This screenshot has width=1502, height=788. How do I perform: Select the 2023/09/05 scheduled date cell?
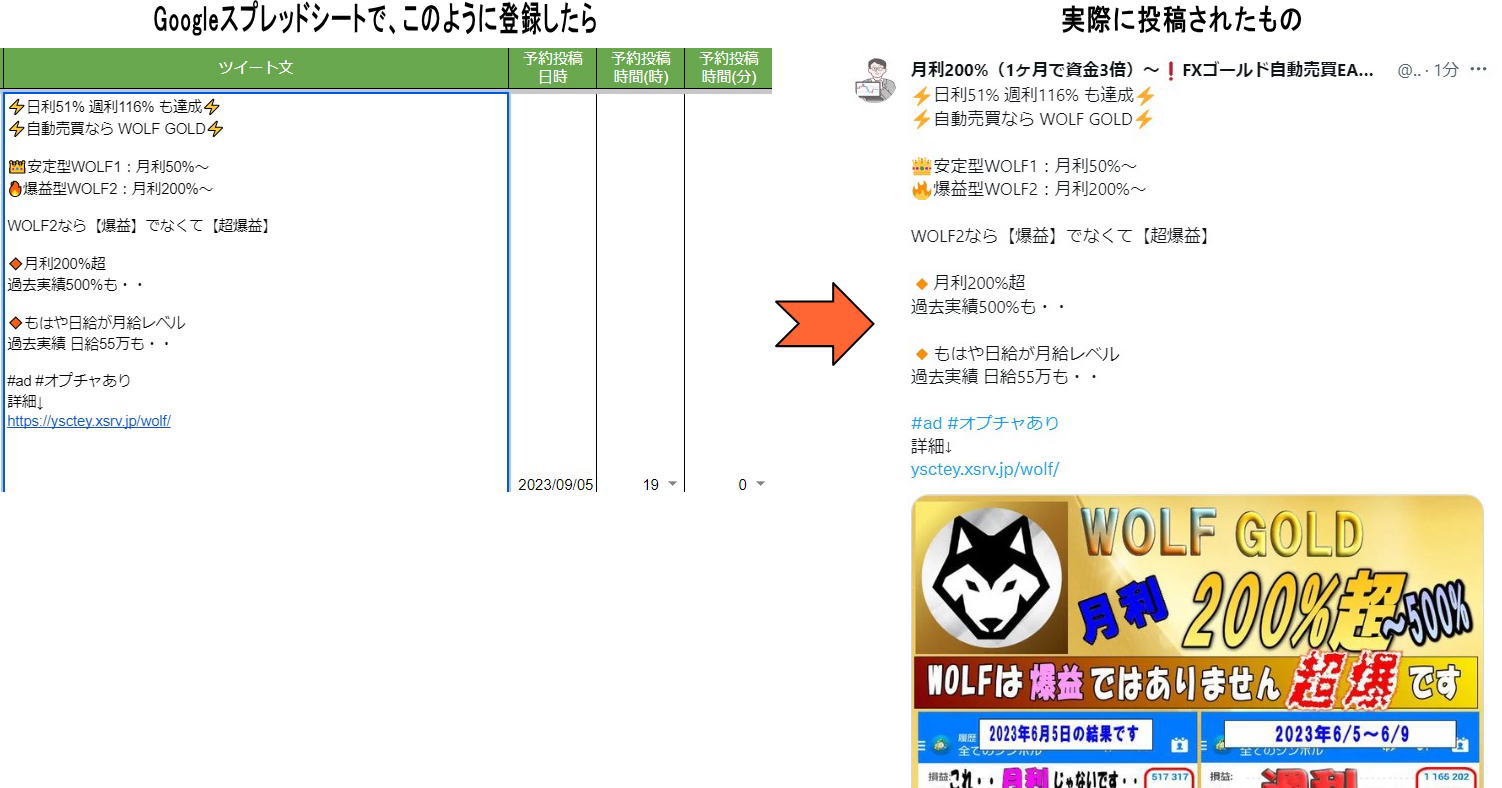(x=555, y=484)
